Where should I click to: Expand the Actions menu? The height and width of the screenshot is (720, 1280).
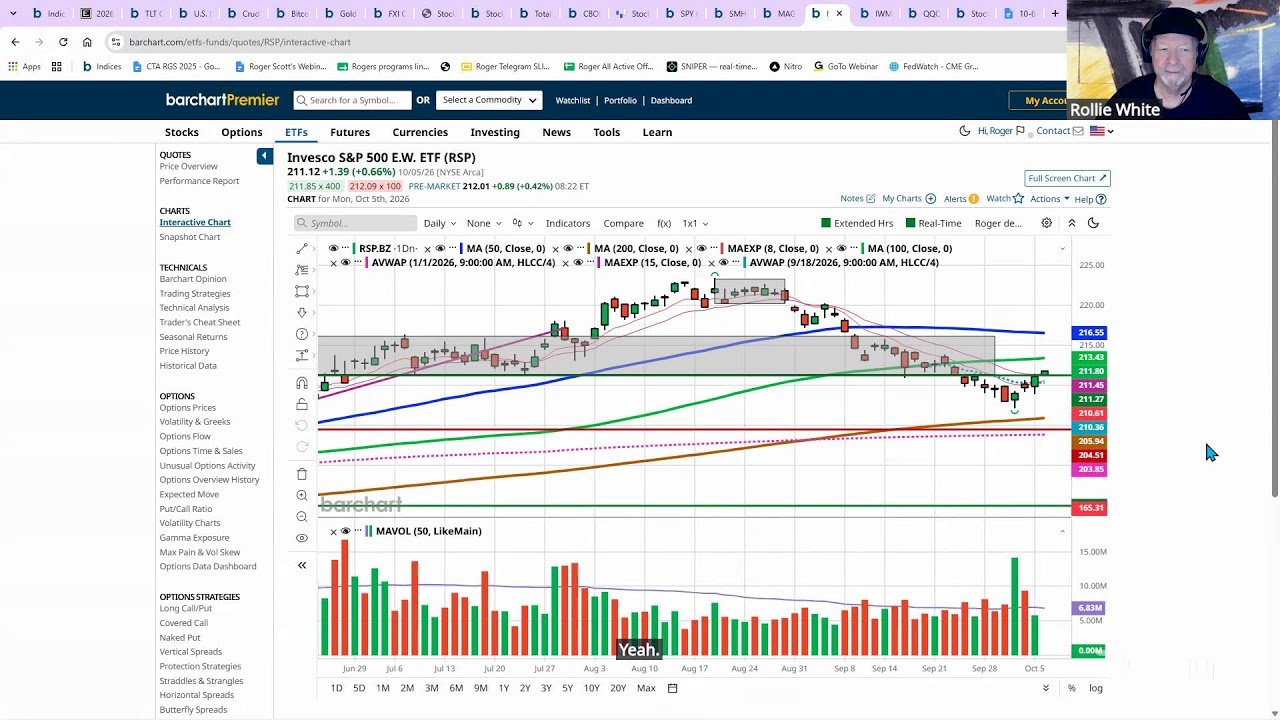1050,199
